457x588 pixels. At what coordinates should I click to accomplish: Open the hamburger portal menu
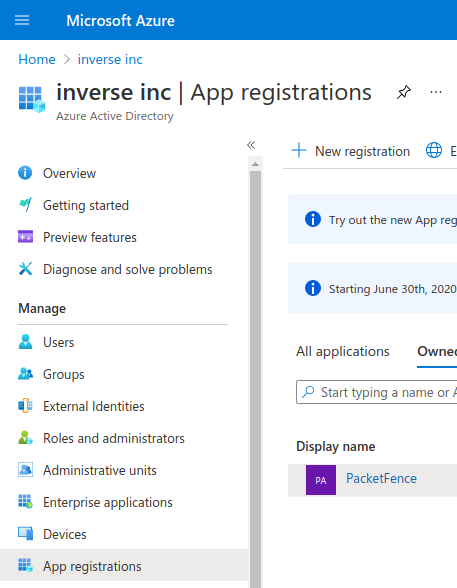tap(22, 20)
